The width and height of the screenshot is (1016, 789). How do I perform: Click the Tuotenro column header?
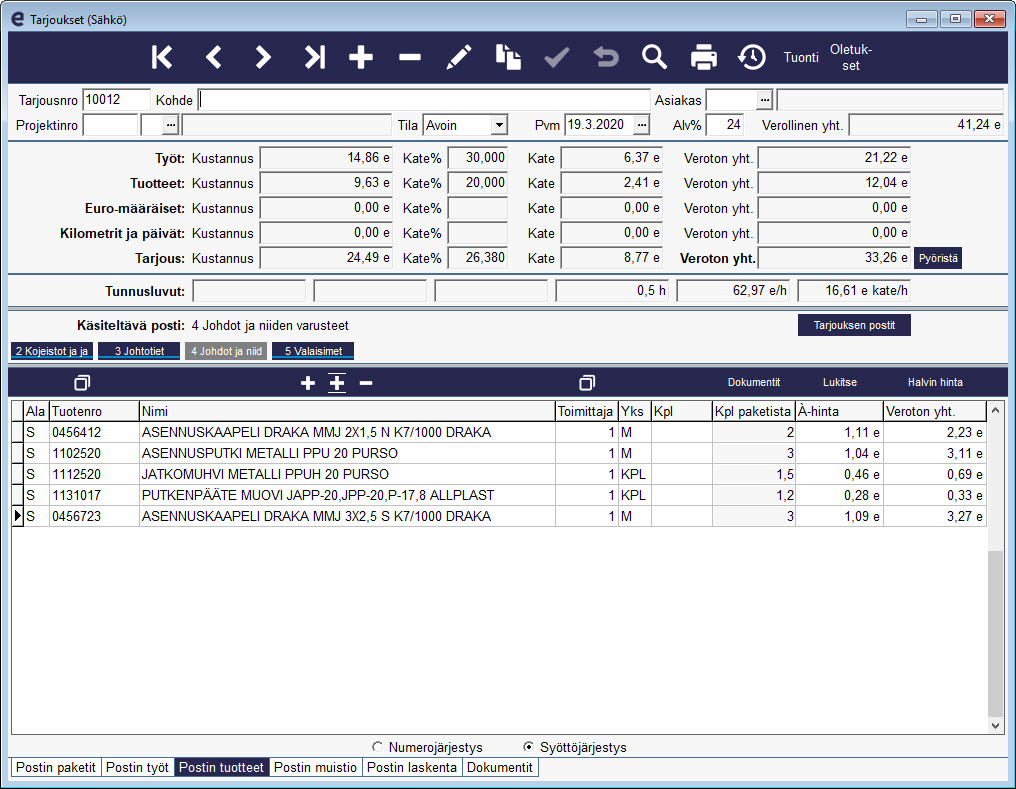pyautogui.click(x=95, y=411)
